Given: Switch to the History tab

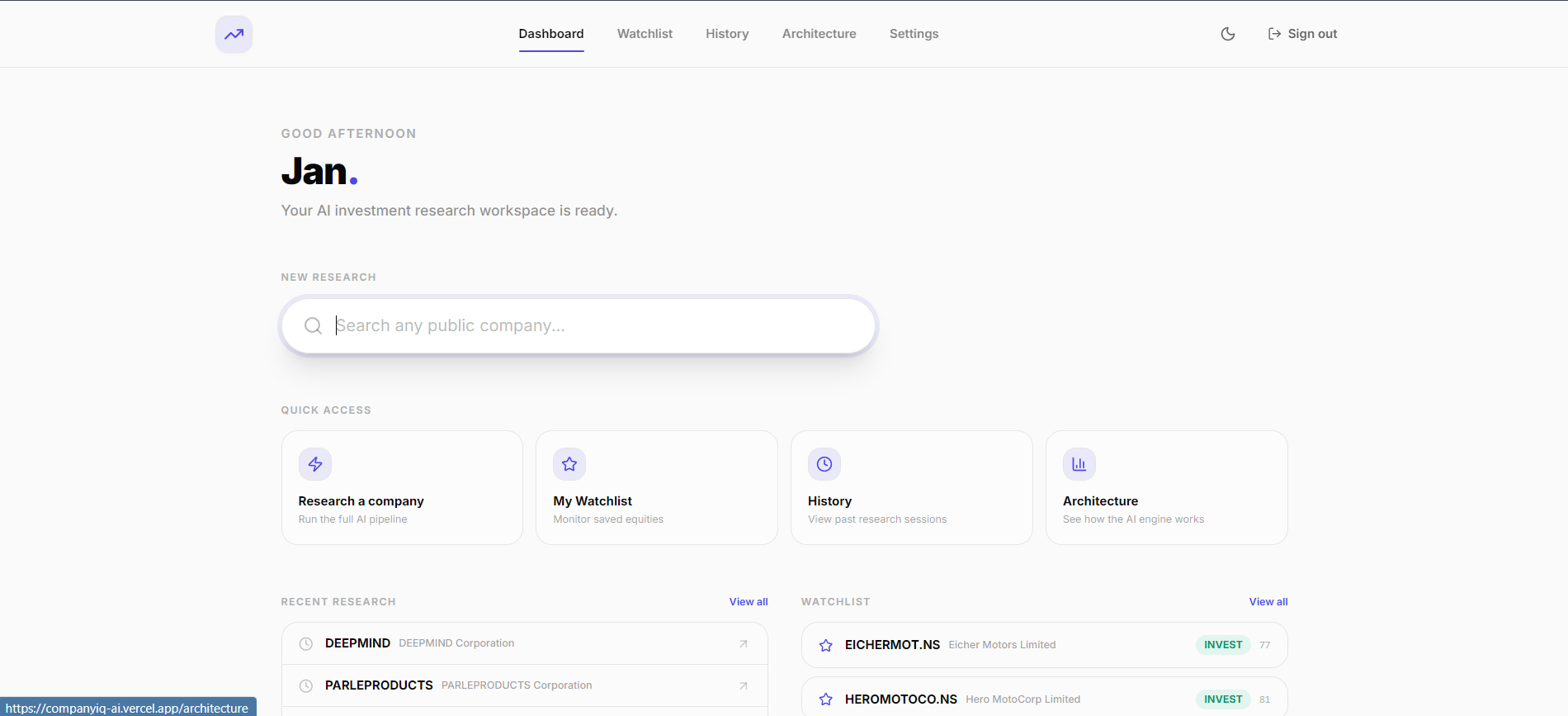Looking at the screenshot, I should coord(727,34).
